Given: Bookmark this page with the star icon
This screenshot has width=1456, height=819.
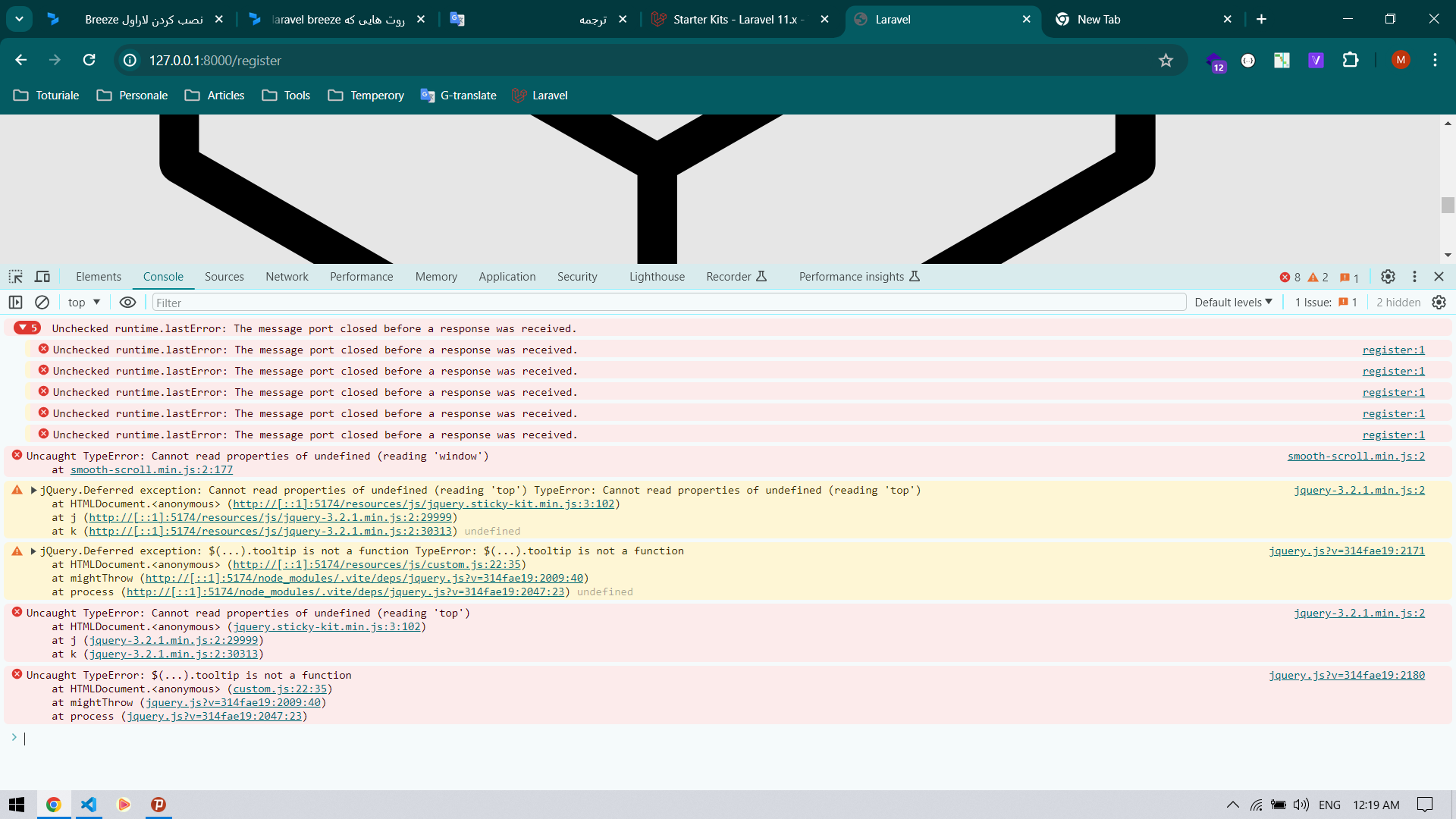Looking at the screenshot, I should tap(1166, 60).
